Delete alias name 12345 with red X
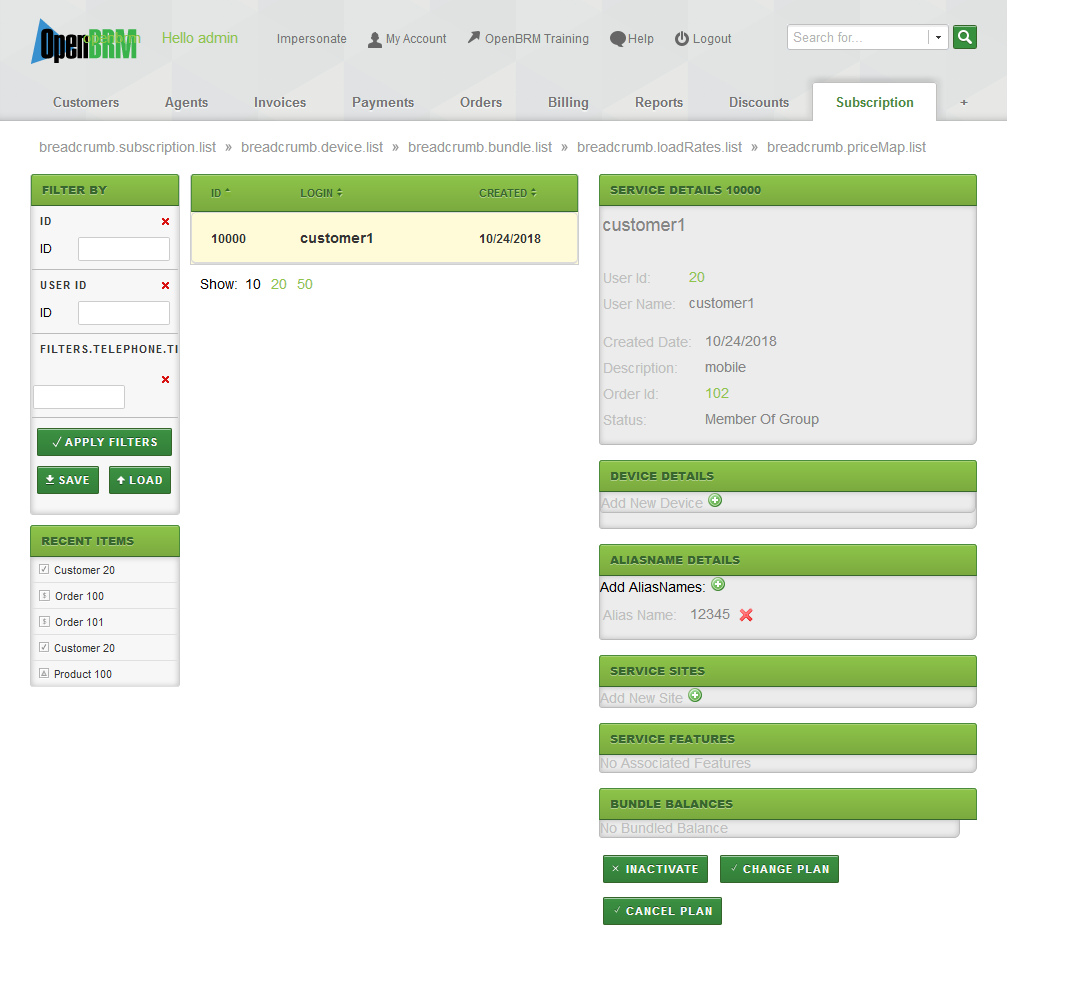The height and width of the screenshot is (991, 1067). (746, 615)
